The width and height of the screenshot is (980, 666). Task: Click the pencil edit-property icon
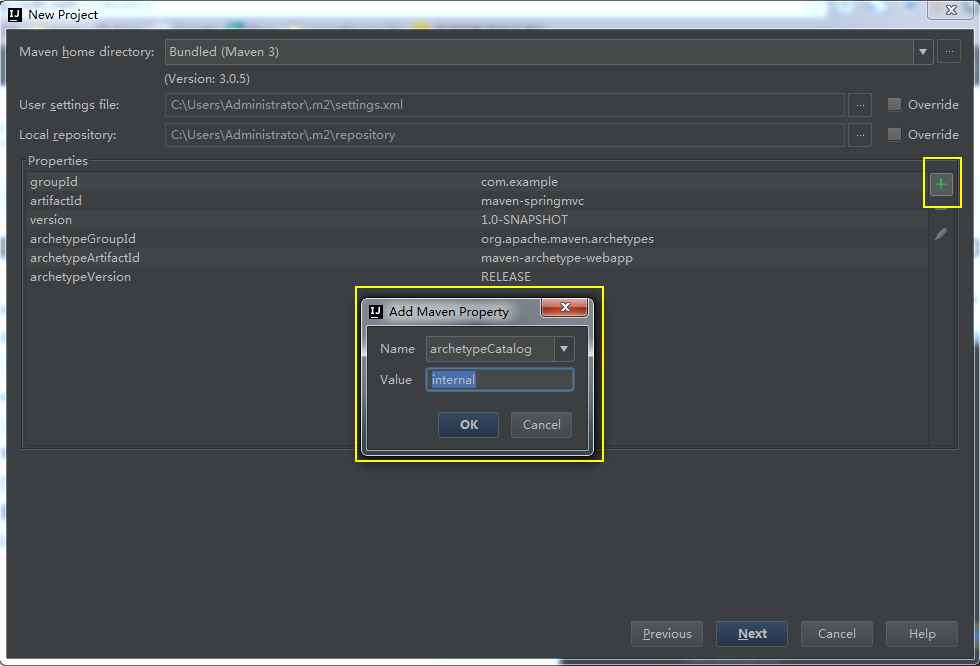pos(941,234)
